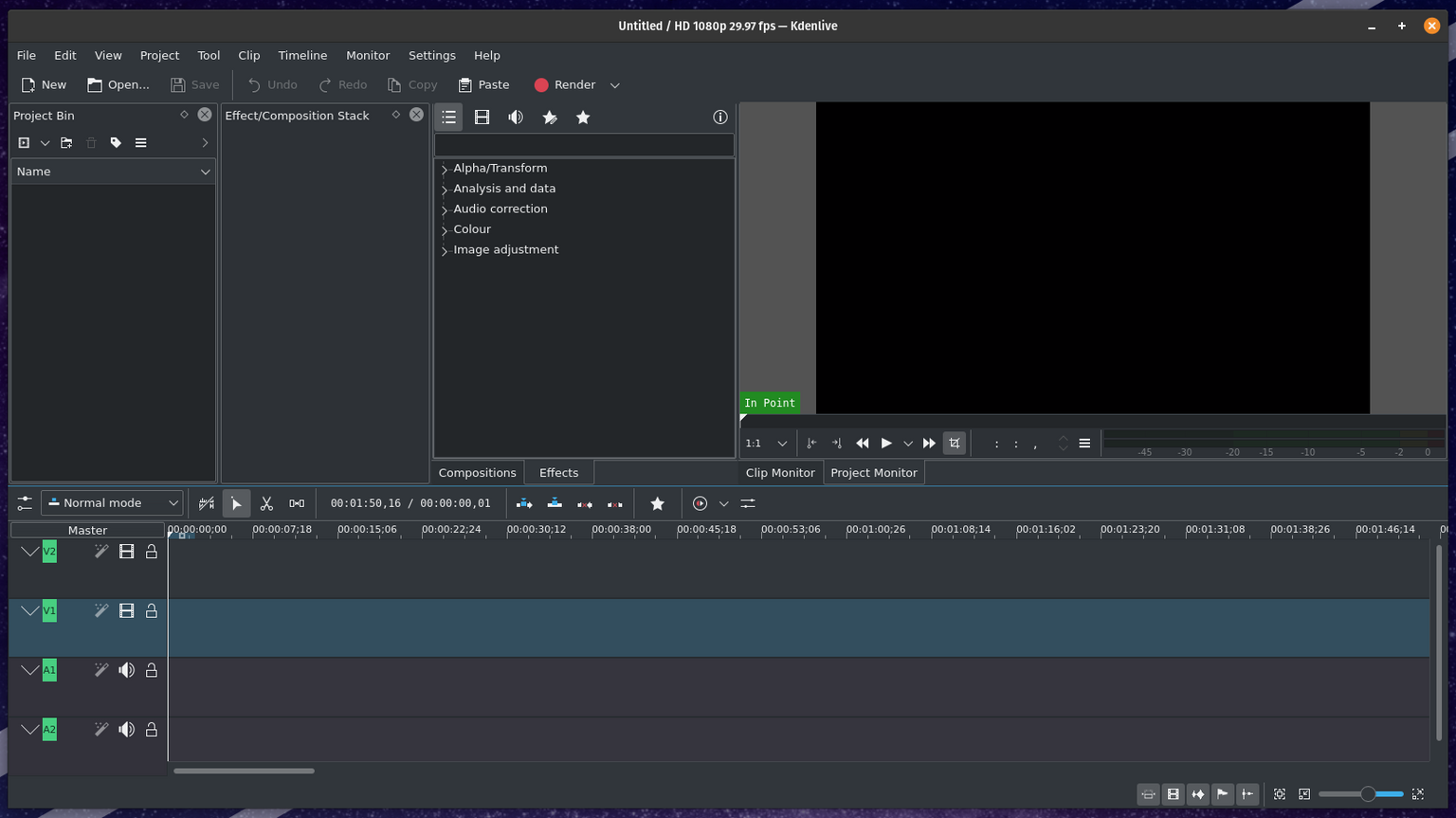Show audio effects in effects list
The width and height of the screenshot is (1456, 818).
[x=516, y=118]
